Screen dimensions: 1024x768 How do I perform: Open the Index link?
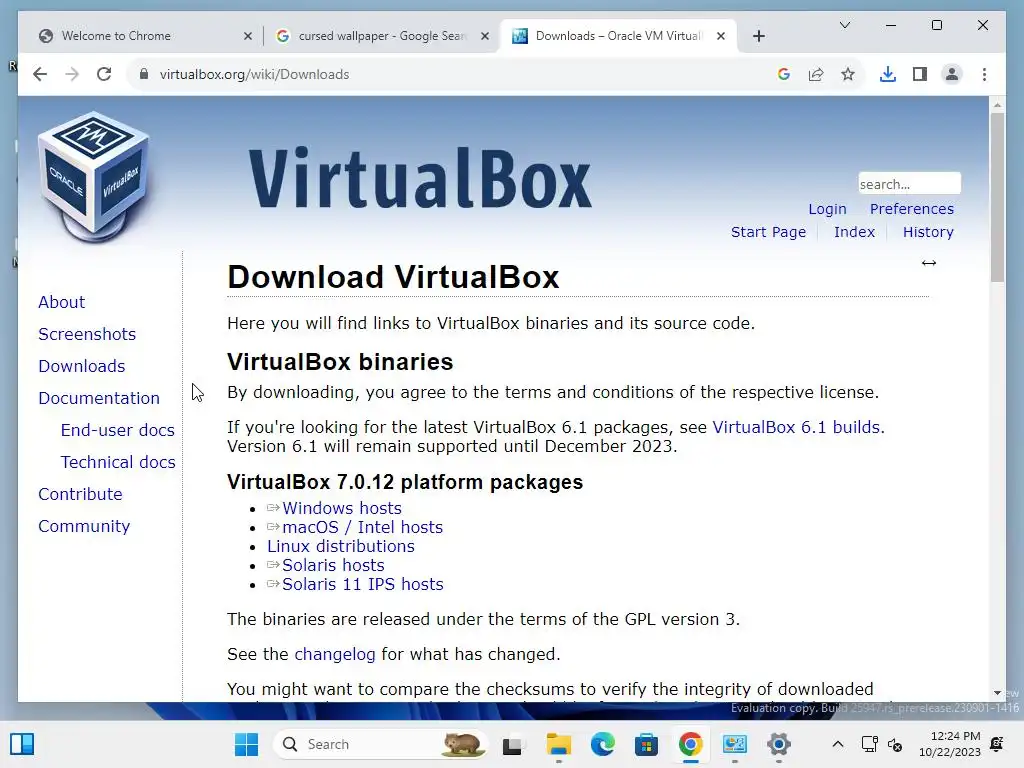pos(854,232)
